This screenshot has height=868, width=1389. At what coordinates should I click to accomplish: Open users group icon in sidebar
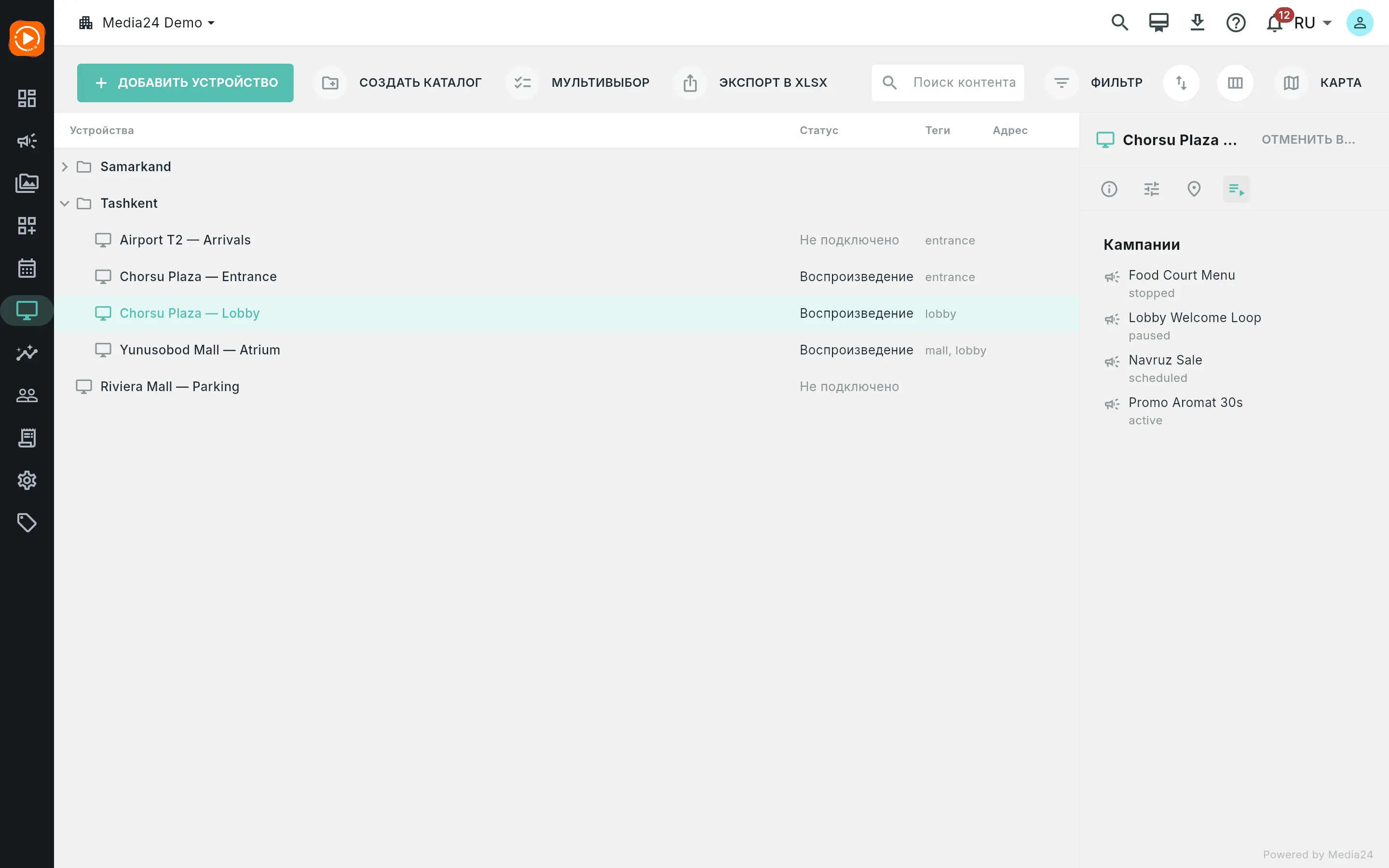tap(27, 395)
